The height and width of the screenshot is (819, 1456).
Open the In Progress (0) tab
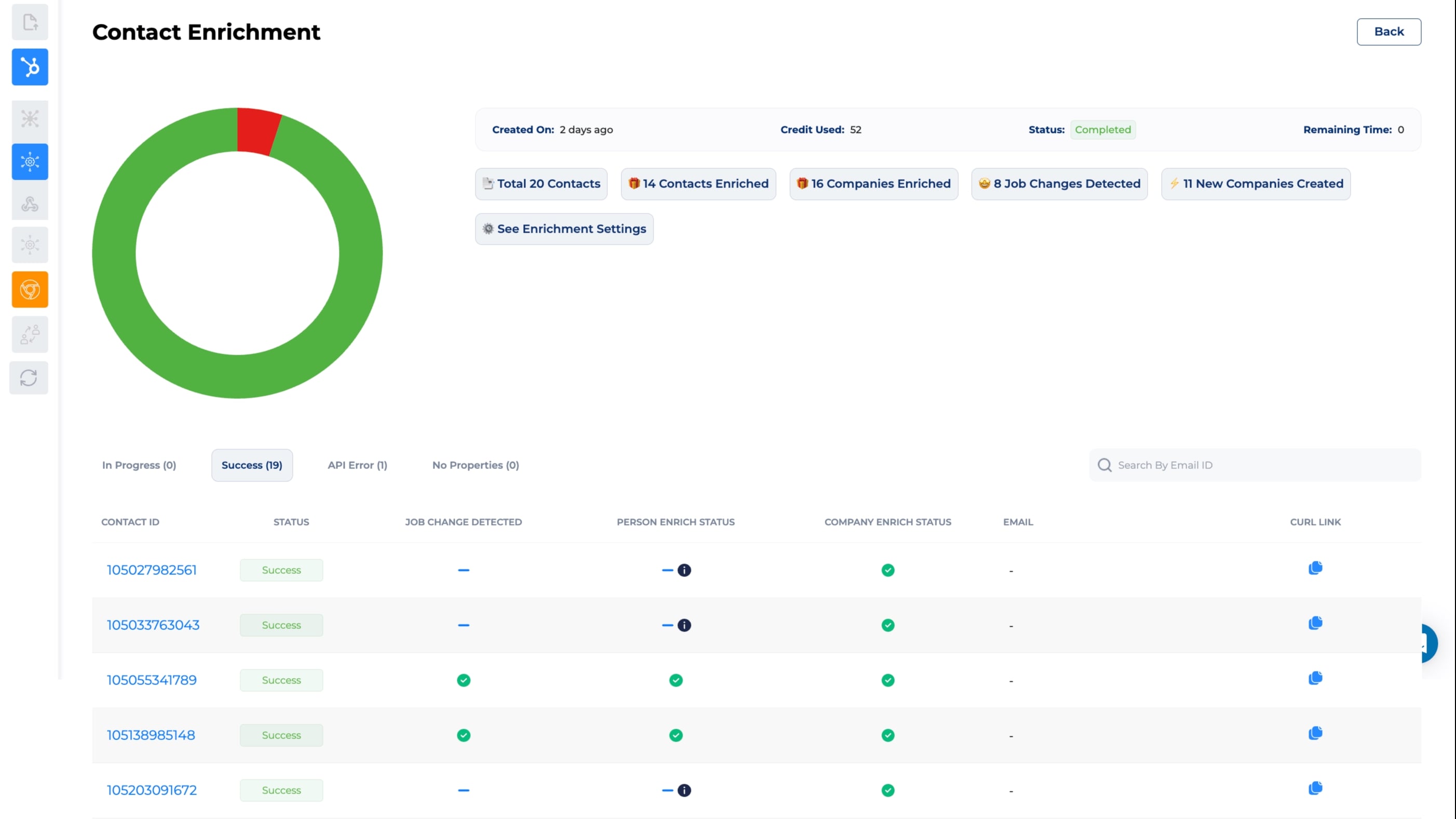coord(139,465)
